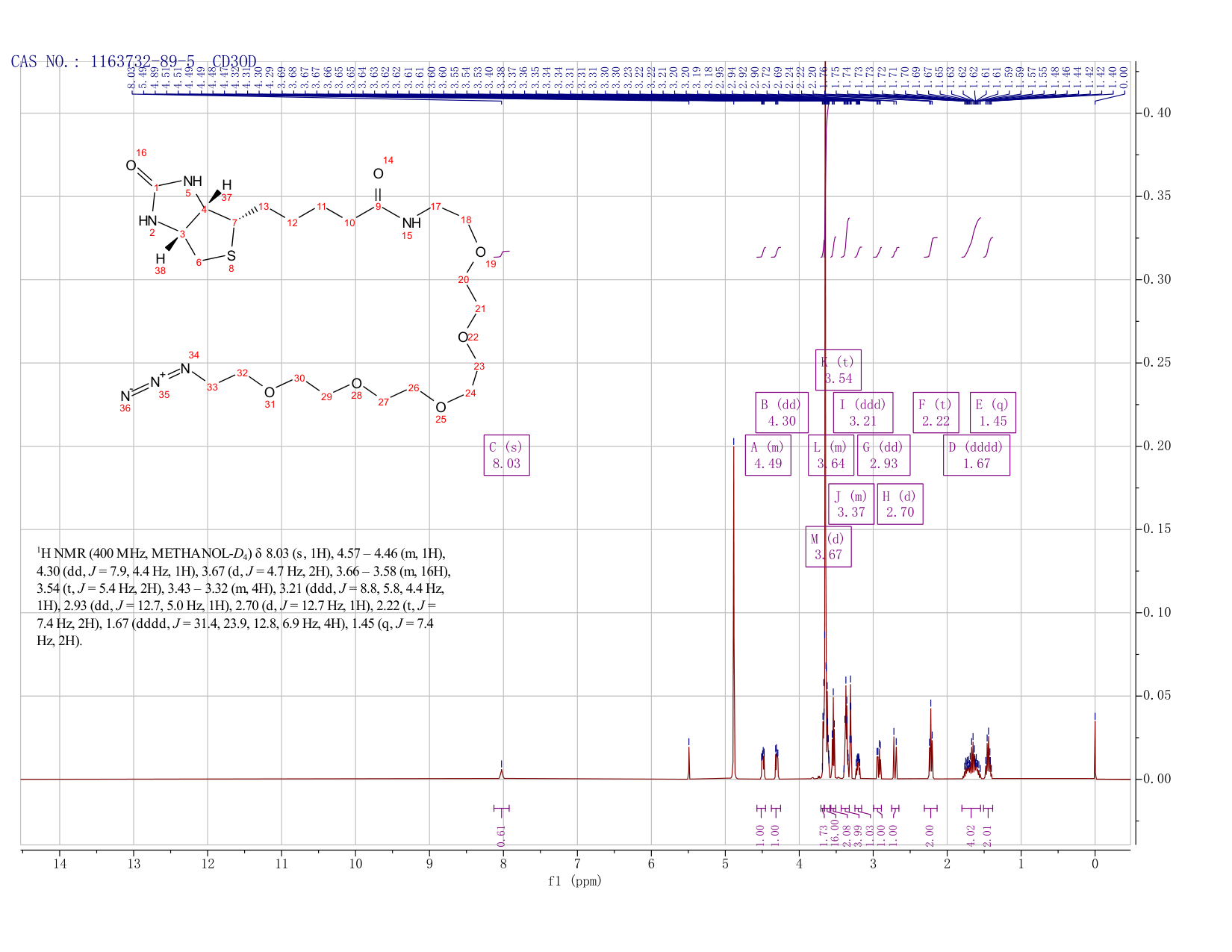Click the reference peak at 0 ppm
This screenshot has height=952, width=1232.
[x=1095, y=747]
